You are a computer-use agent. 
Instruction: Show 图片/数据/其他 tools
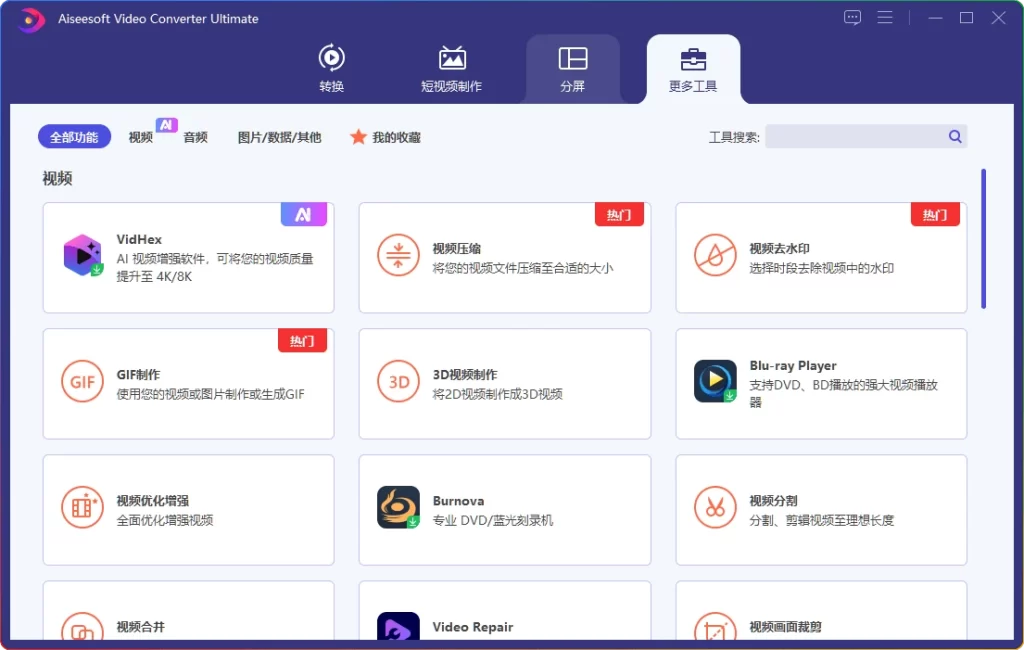[280, 137]
